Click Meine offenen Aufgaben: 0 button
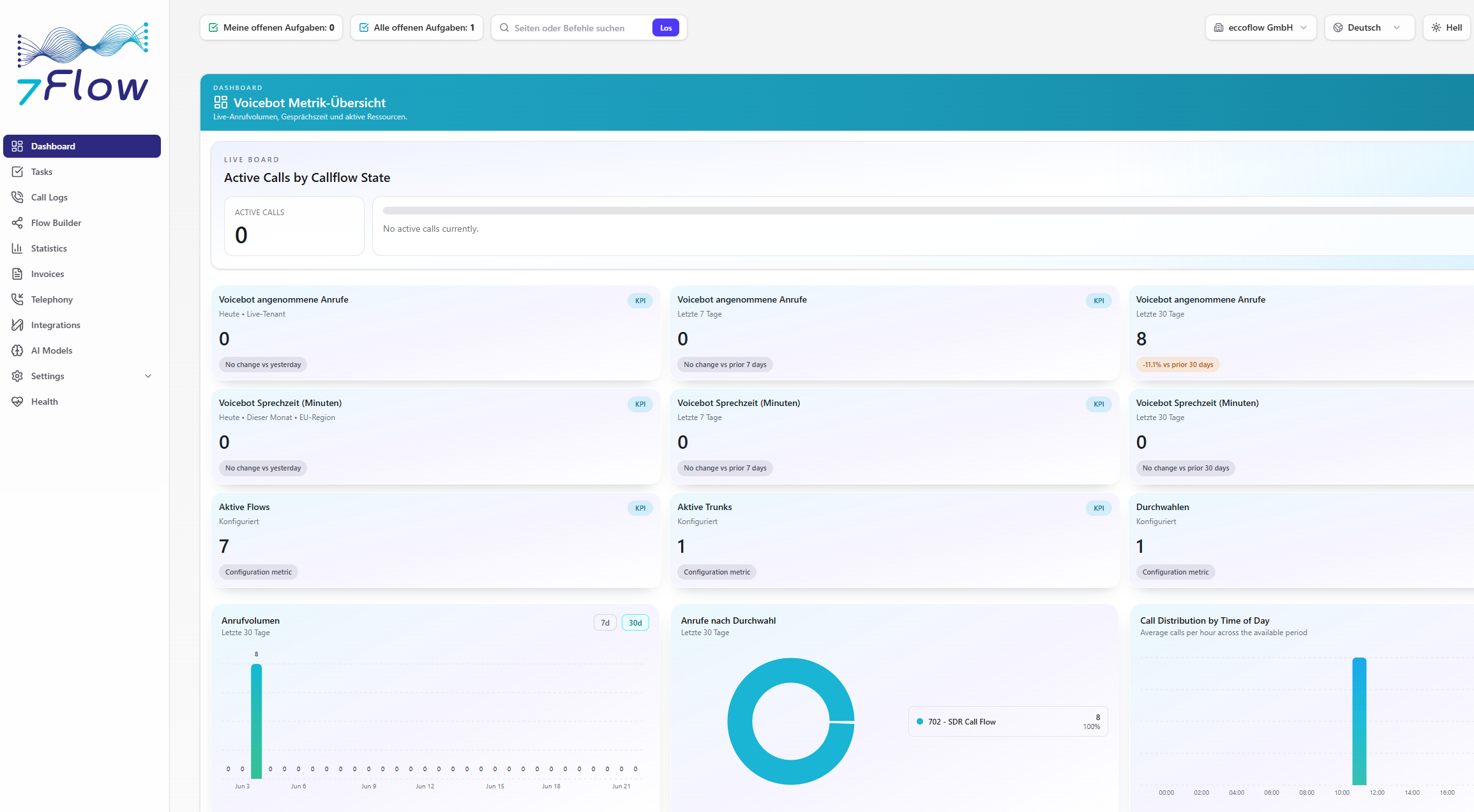 click(x=271, y=27)
